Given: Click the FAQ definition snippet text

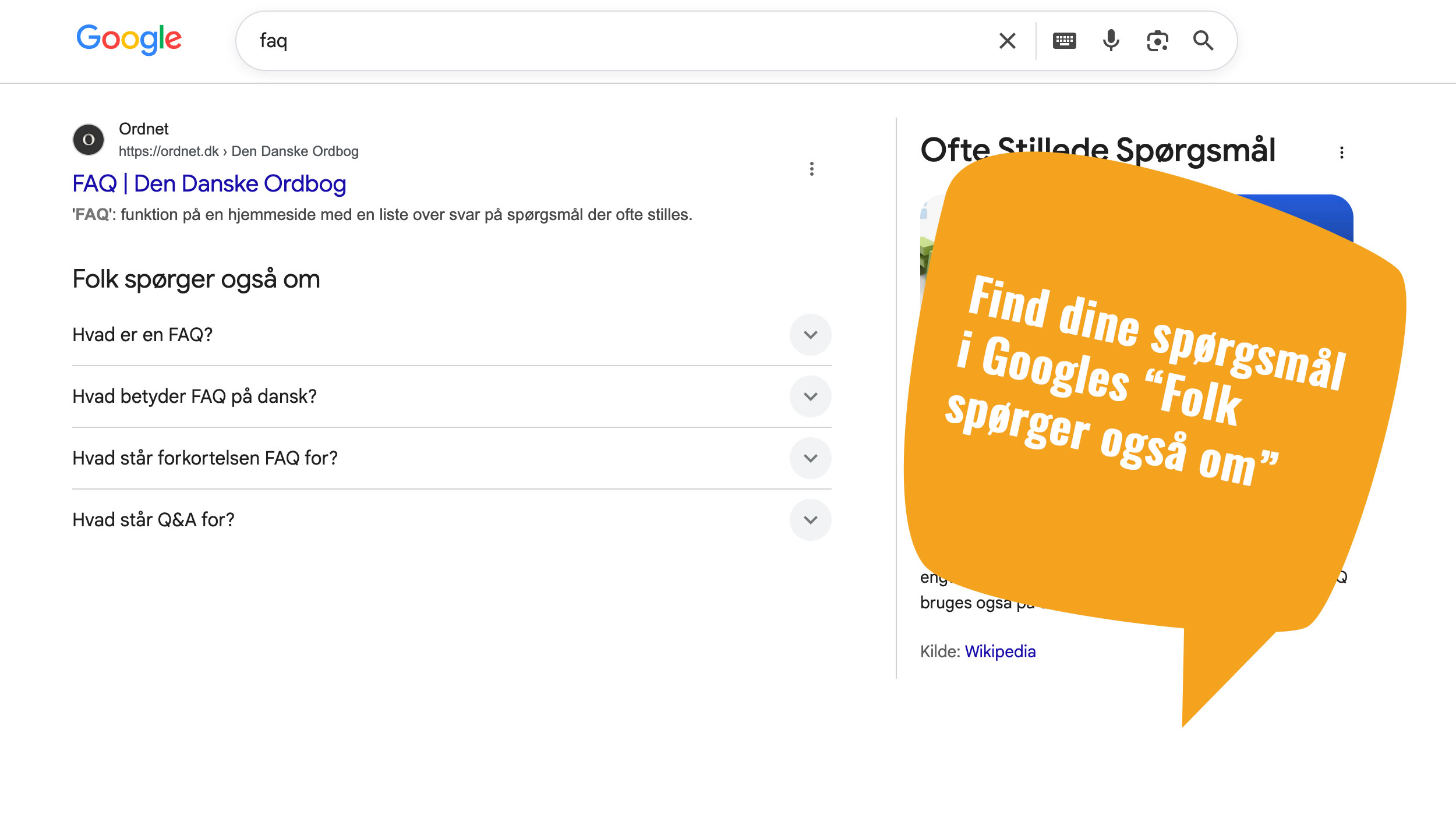Looking at the screenshot, I should coord(382,215).
